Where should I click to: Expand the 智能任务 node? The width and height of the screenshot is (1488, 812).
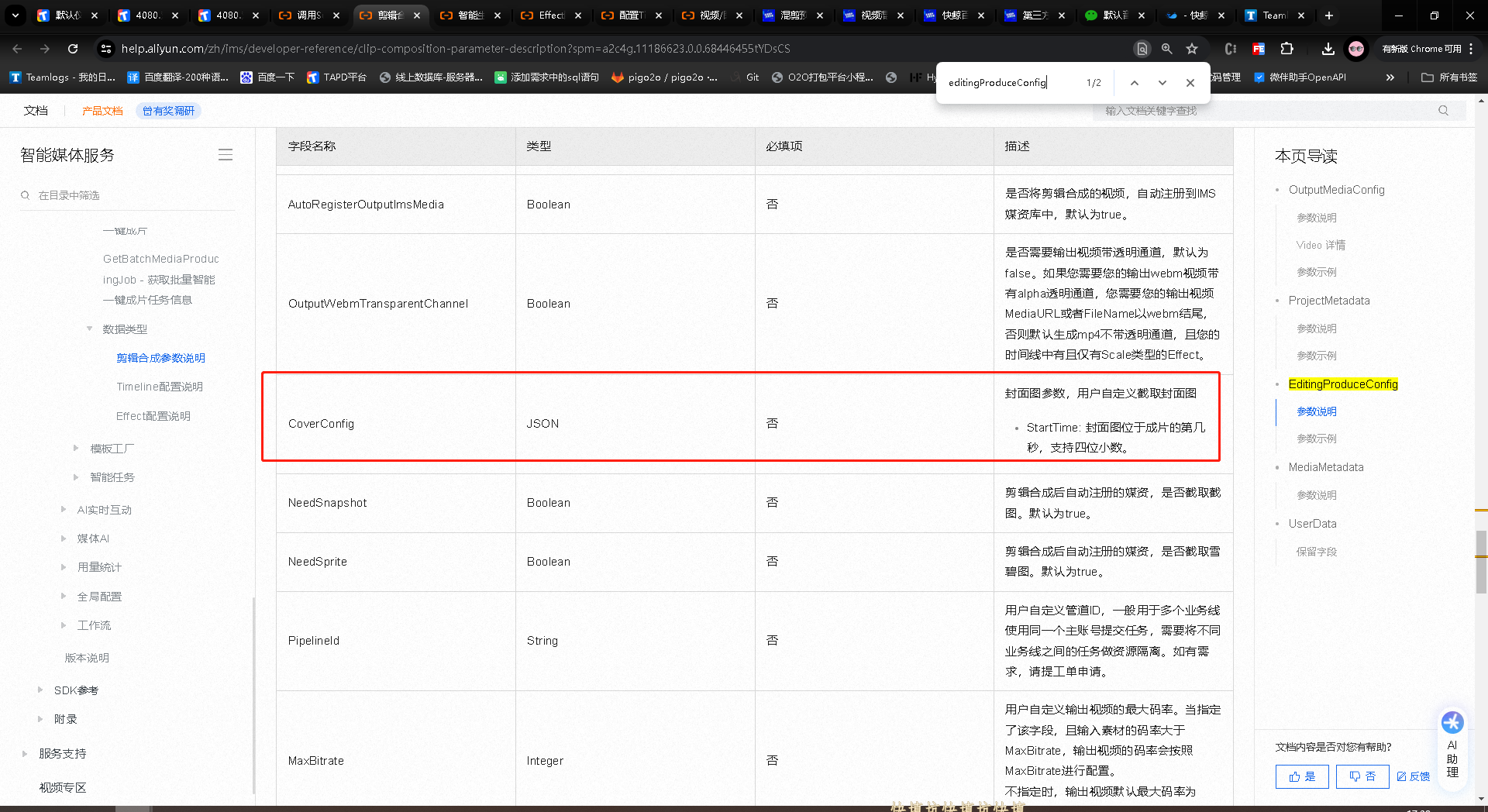coord(76,477)
